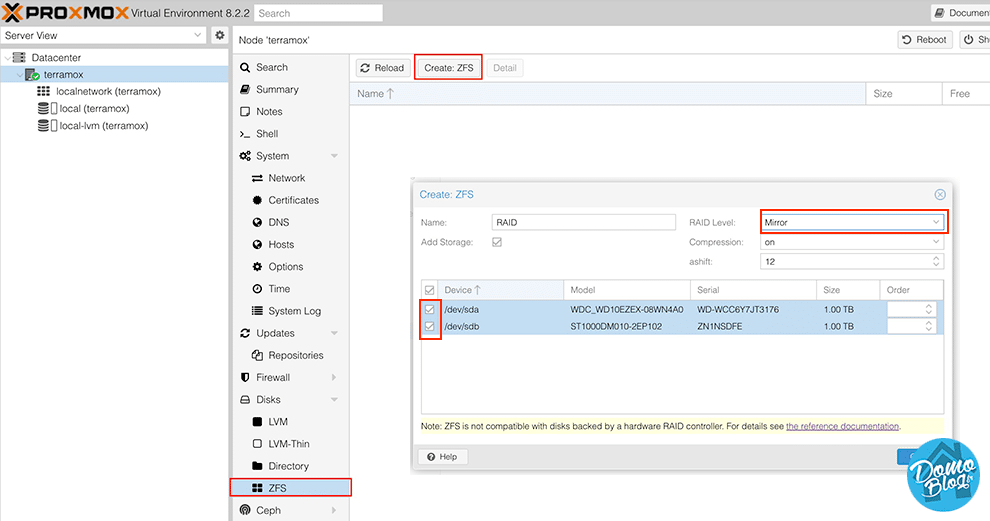Screen dimensions: 990x521
Task: Click the Shell terminal icon
Action: tap(245, 134)
